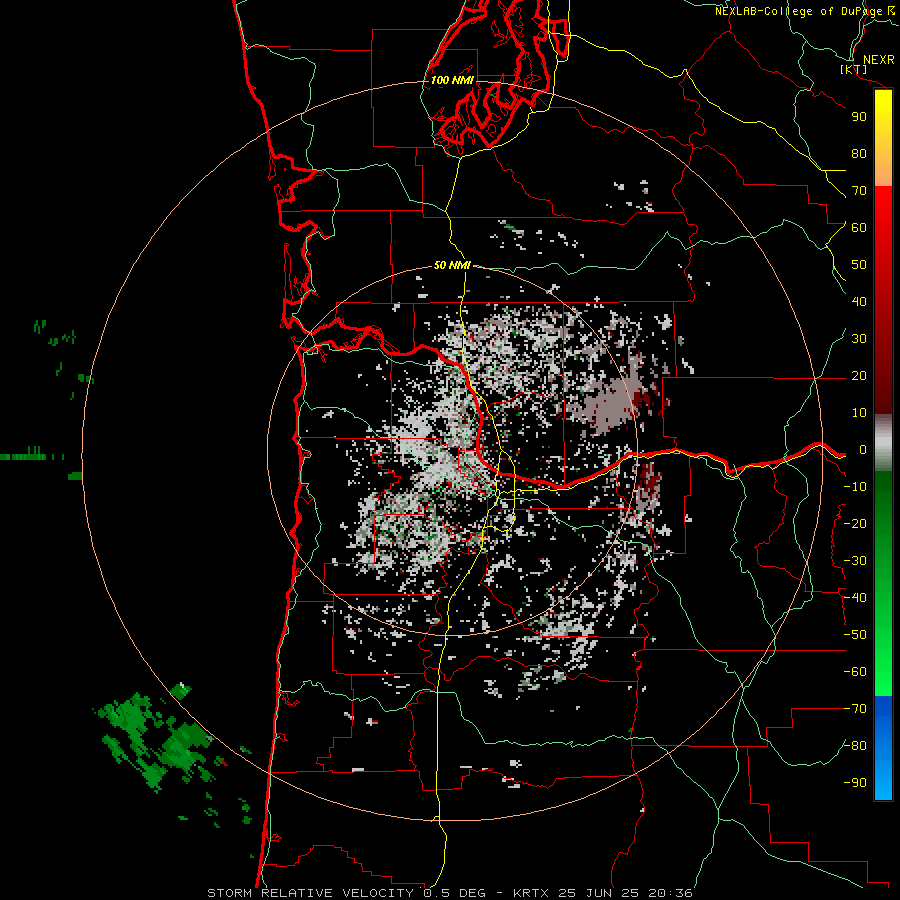
Task: Click the 0.5 DEG elevation text
Action: (x=454, y=893)
